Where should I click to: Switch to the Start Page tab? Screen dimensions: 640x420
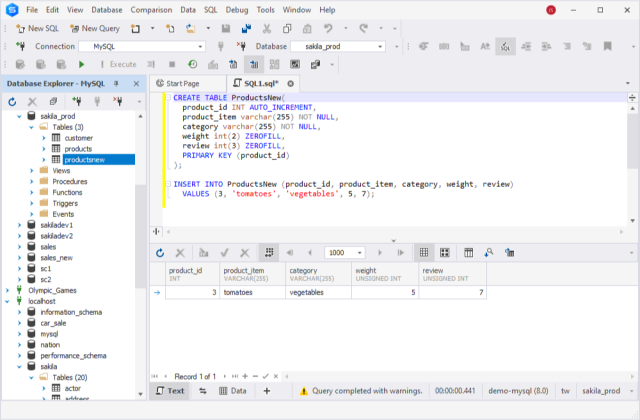coord(178,84)
